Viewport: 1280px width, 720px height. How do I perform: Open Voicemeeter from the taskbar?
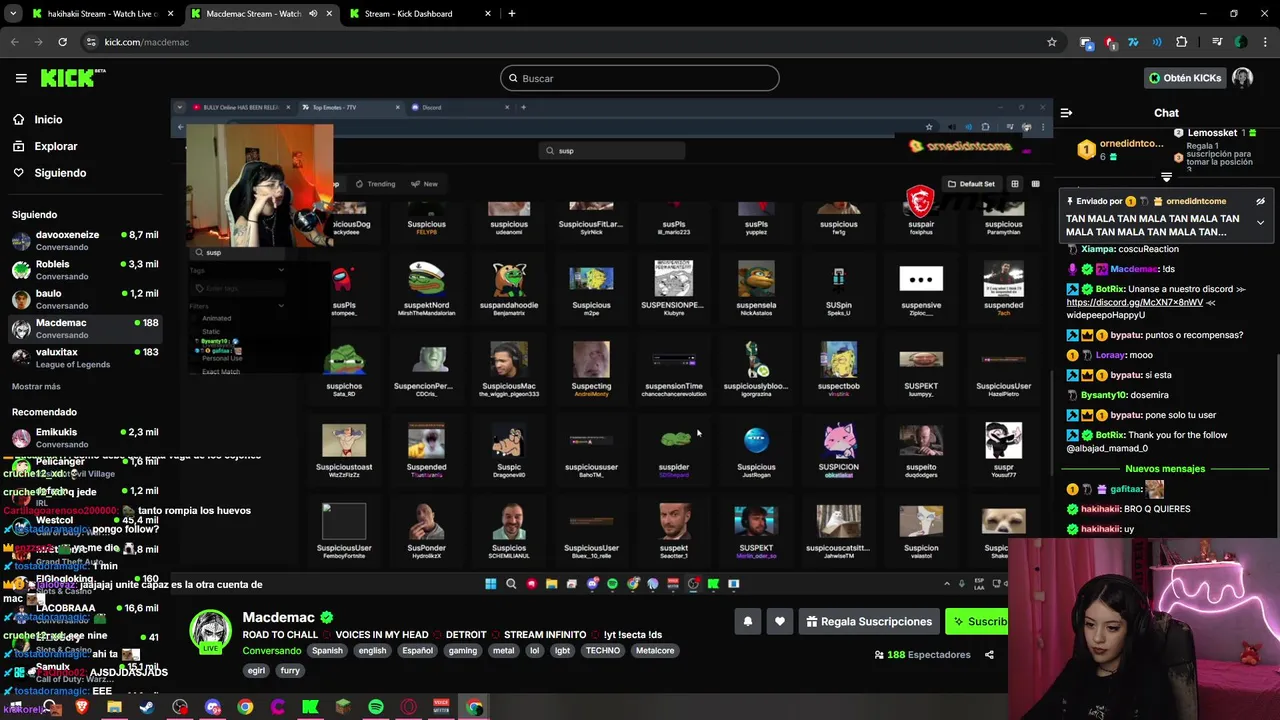tap(441, 707)
